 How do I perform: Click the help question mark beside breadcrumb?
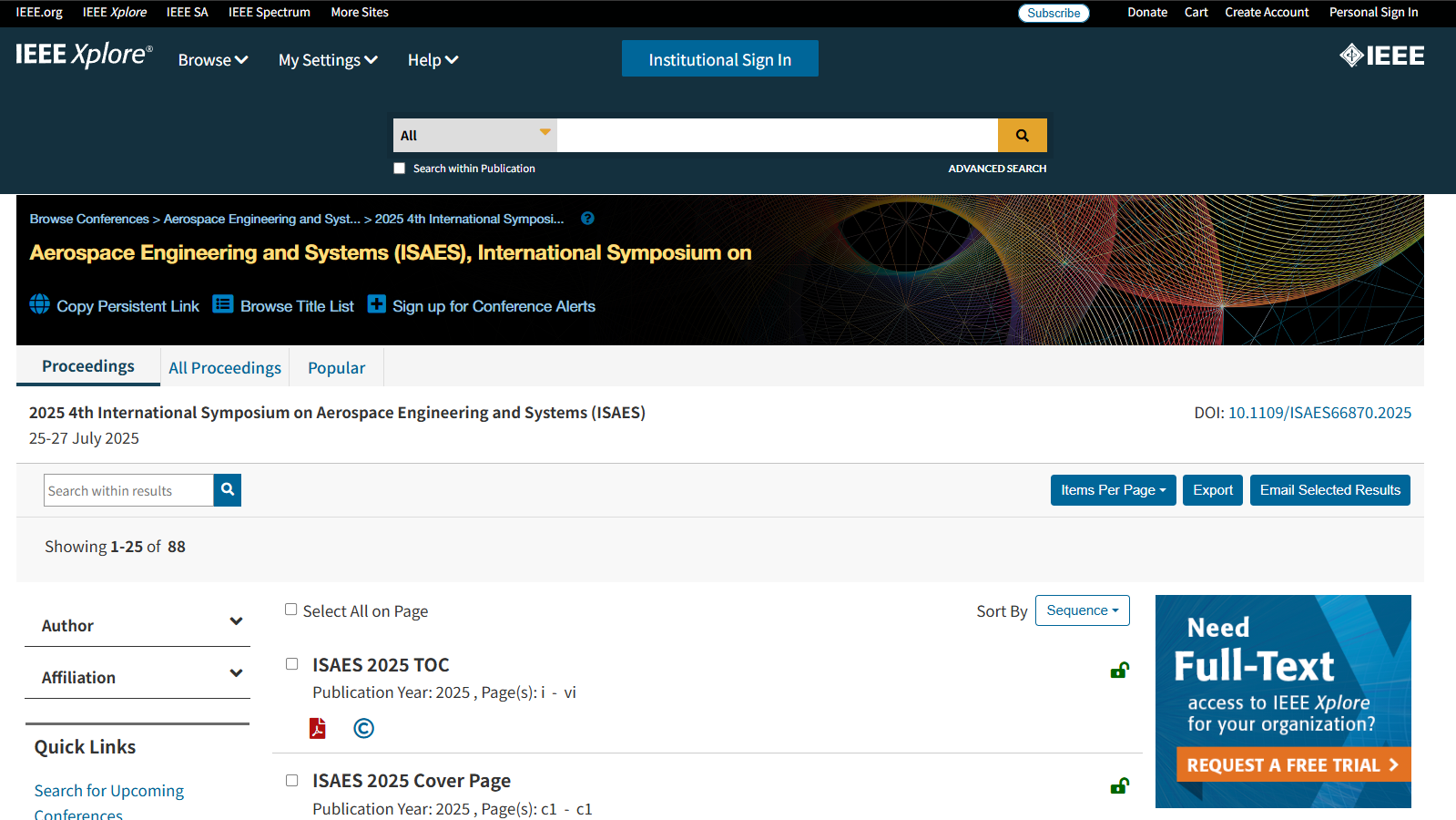[587, 219]
